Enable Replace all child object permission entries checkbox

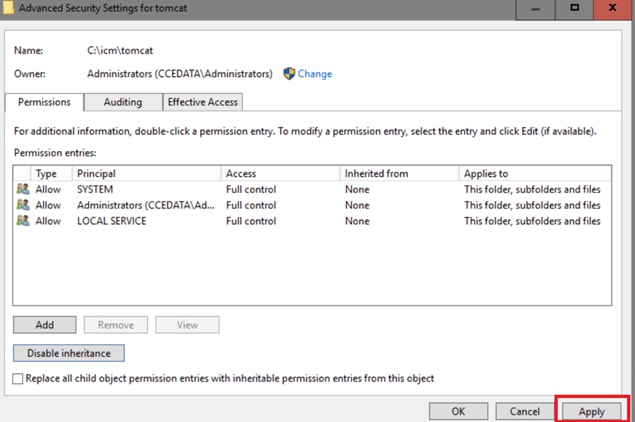point(18,379)
